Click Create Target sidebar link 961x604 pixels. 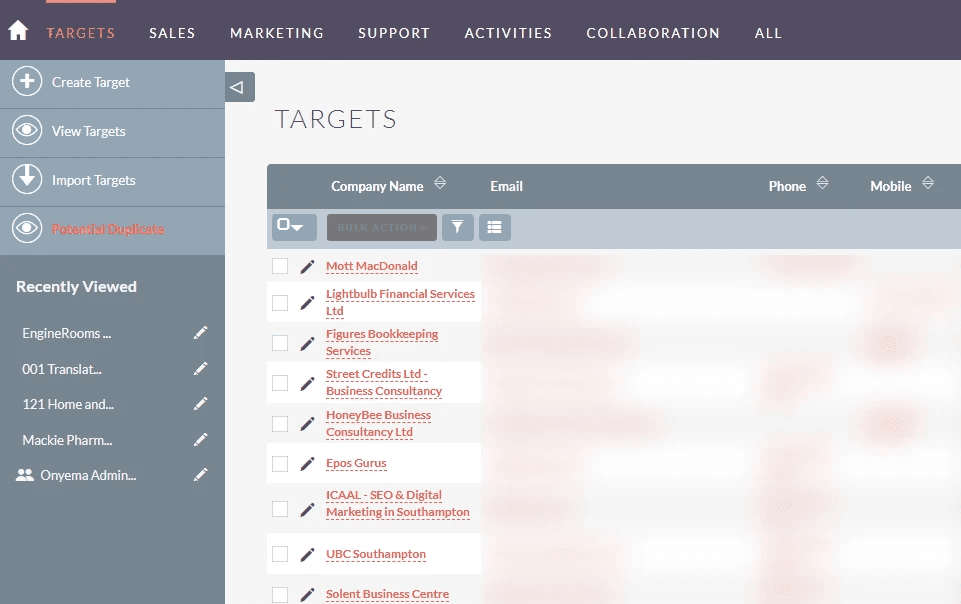91,82
